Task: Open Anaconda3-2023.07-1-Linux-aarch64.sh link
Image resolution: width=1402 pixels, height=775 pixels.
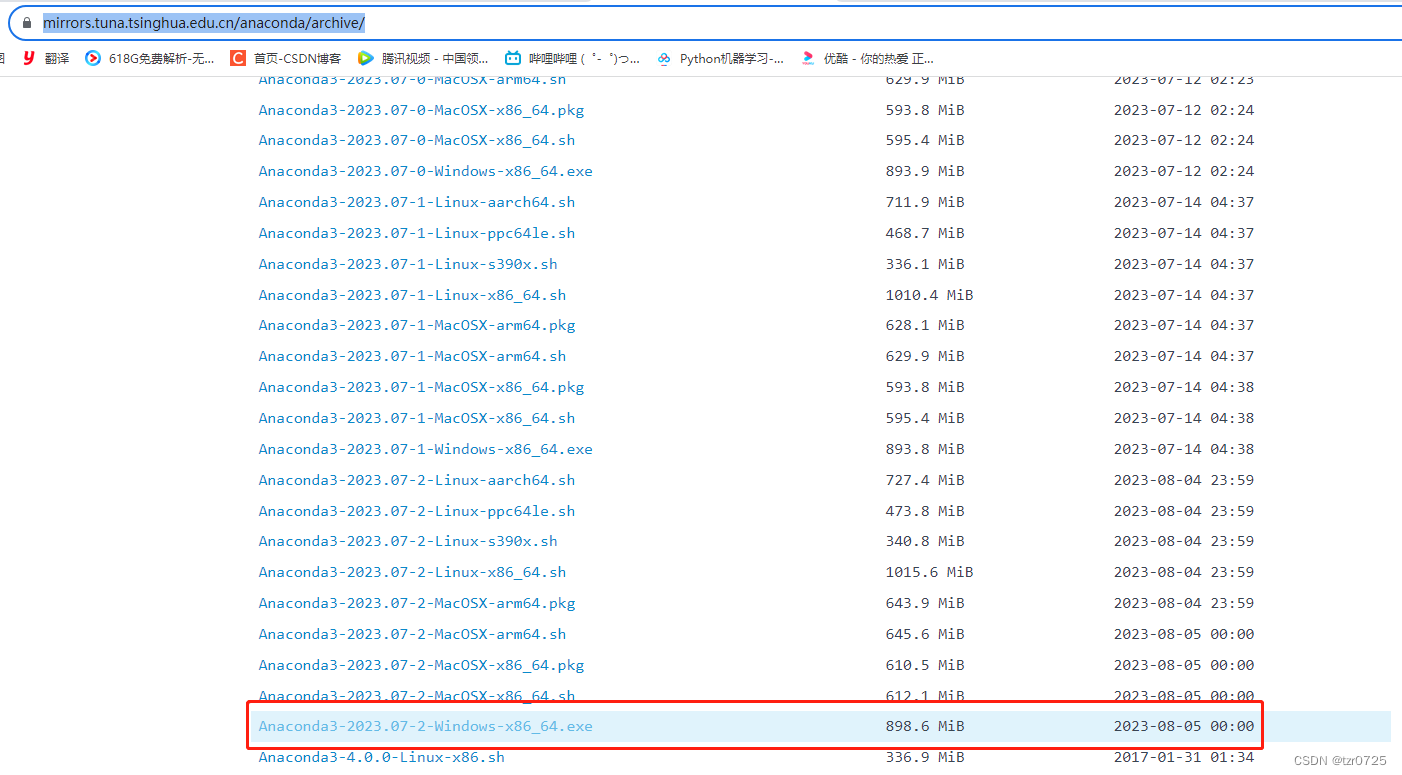Action: click(x=417, y=202)
